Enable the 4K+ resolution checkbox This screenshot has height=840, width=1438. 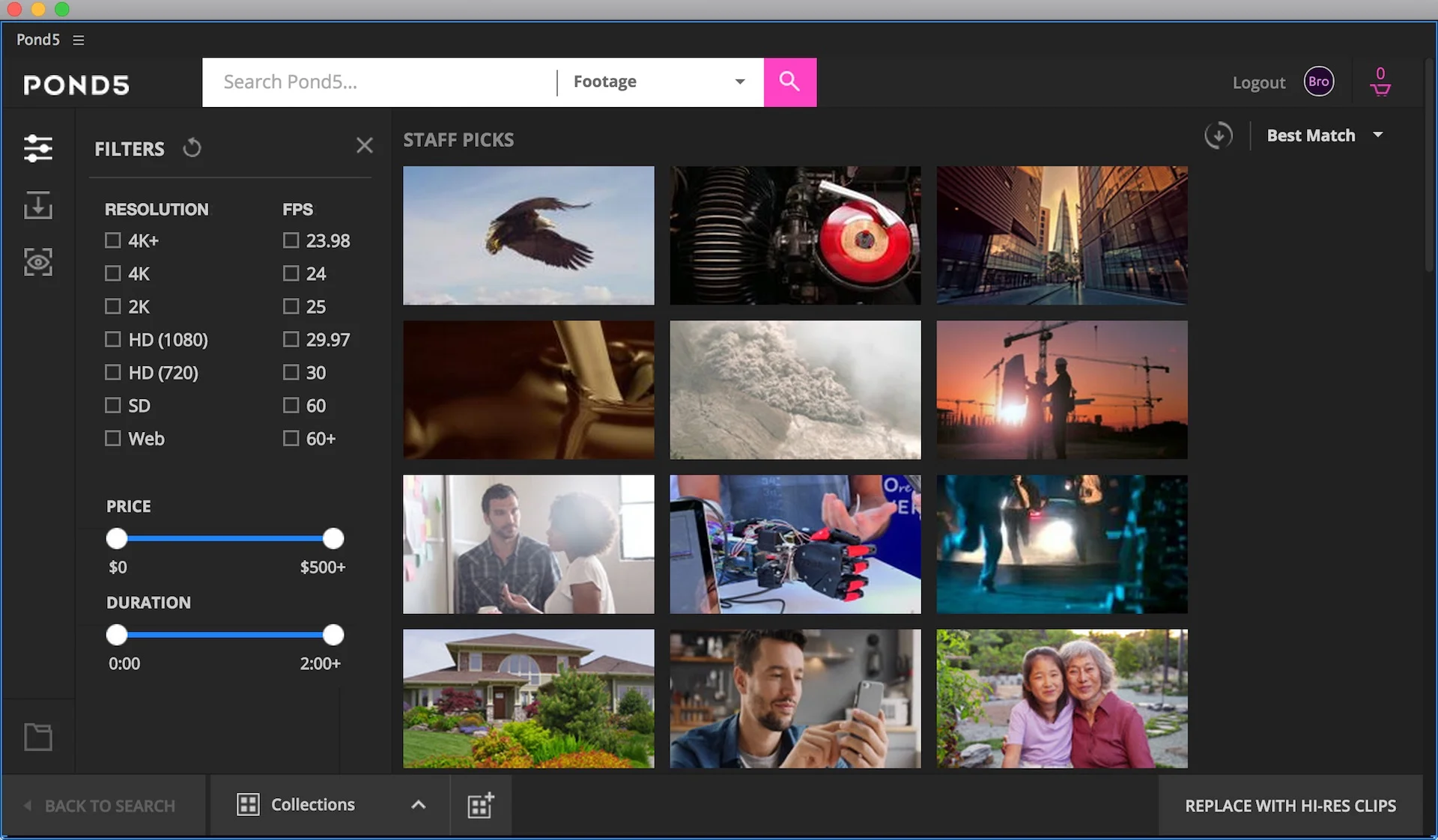pos(113,240)
